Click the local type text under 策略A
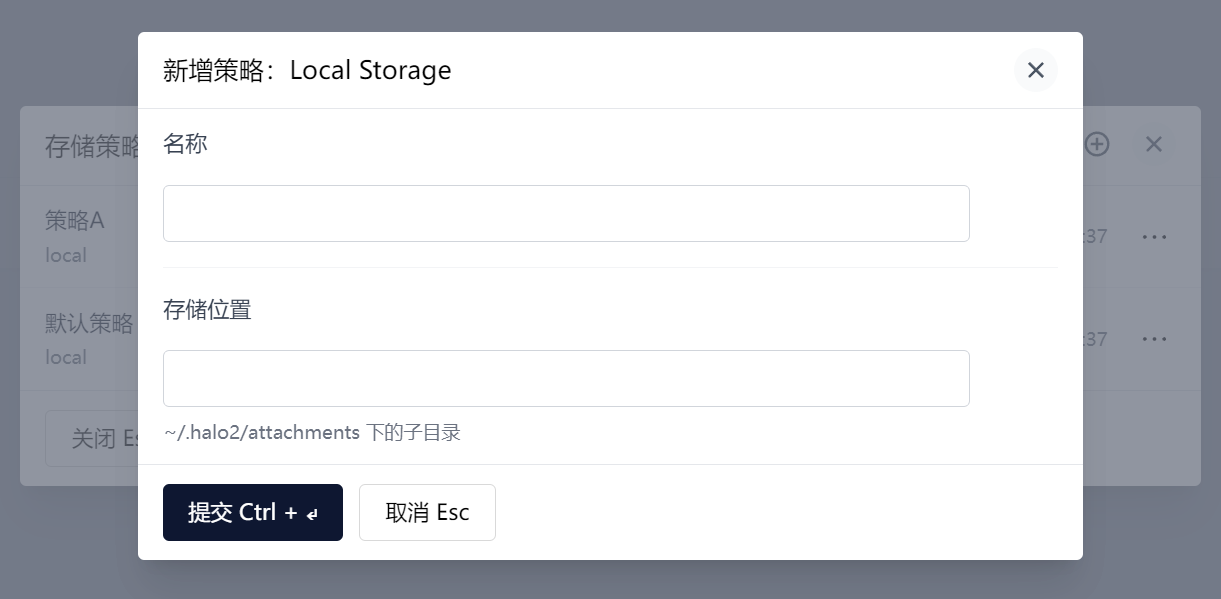Viewport: 1221px width, 599px height. tap(66, 255)
